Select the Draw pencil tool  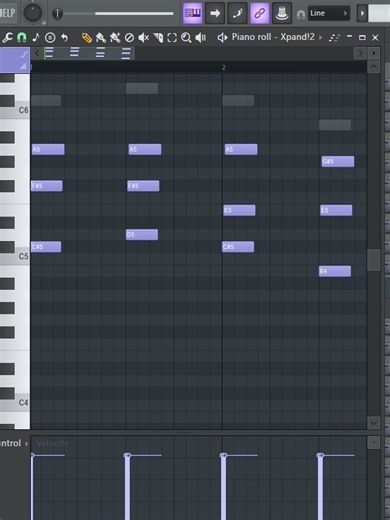coord(87,38)
